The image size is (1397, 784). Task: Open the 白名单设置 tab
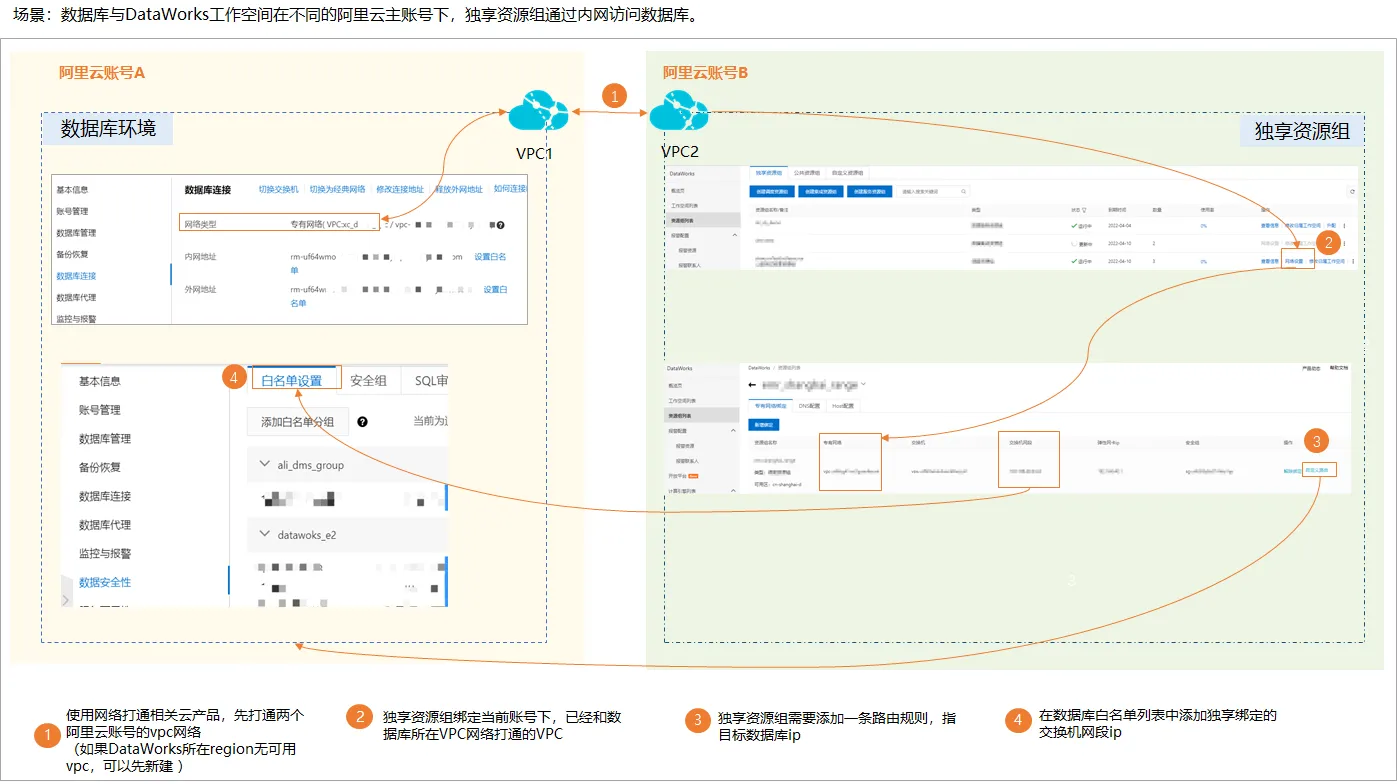(x=292, y=380)
